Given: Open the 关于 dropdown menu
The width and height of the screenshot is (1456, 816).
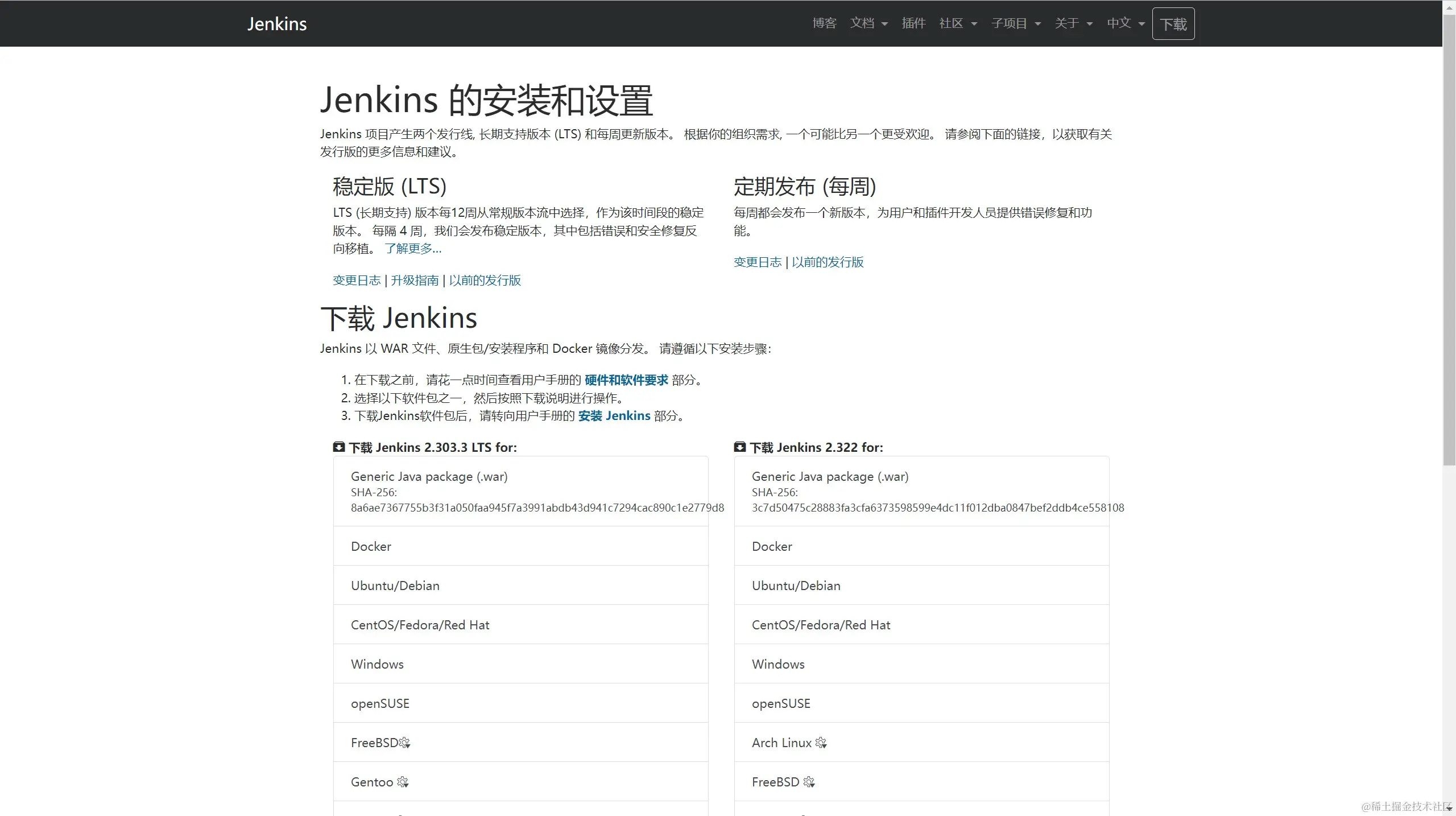Looking at the screenshot, I should pos(1073,23).
